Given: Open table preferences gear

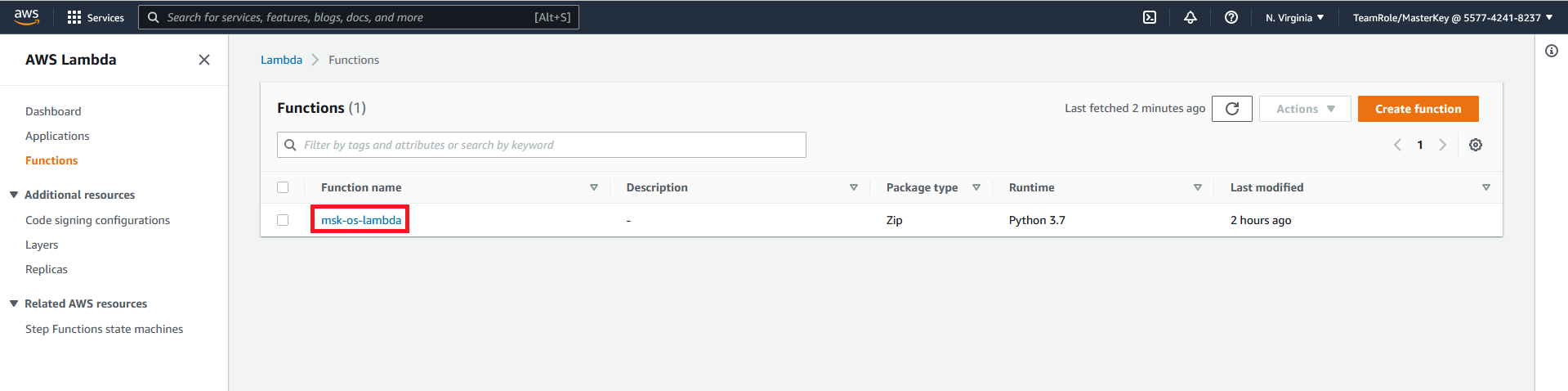Looking at the screenshot, I should point(1476,145).
